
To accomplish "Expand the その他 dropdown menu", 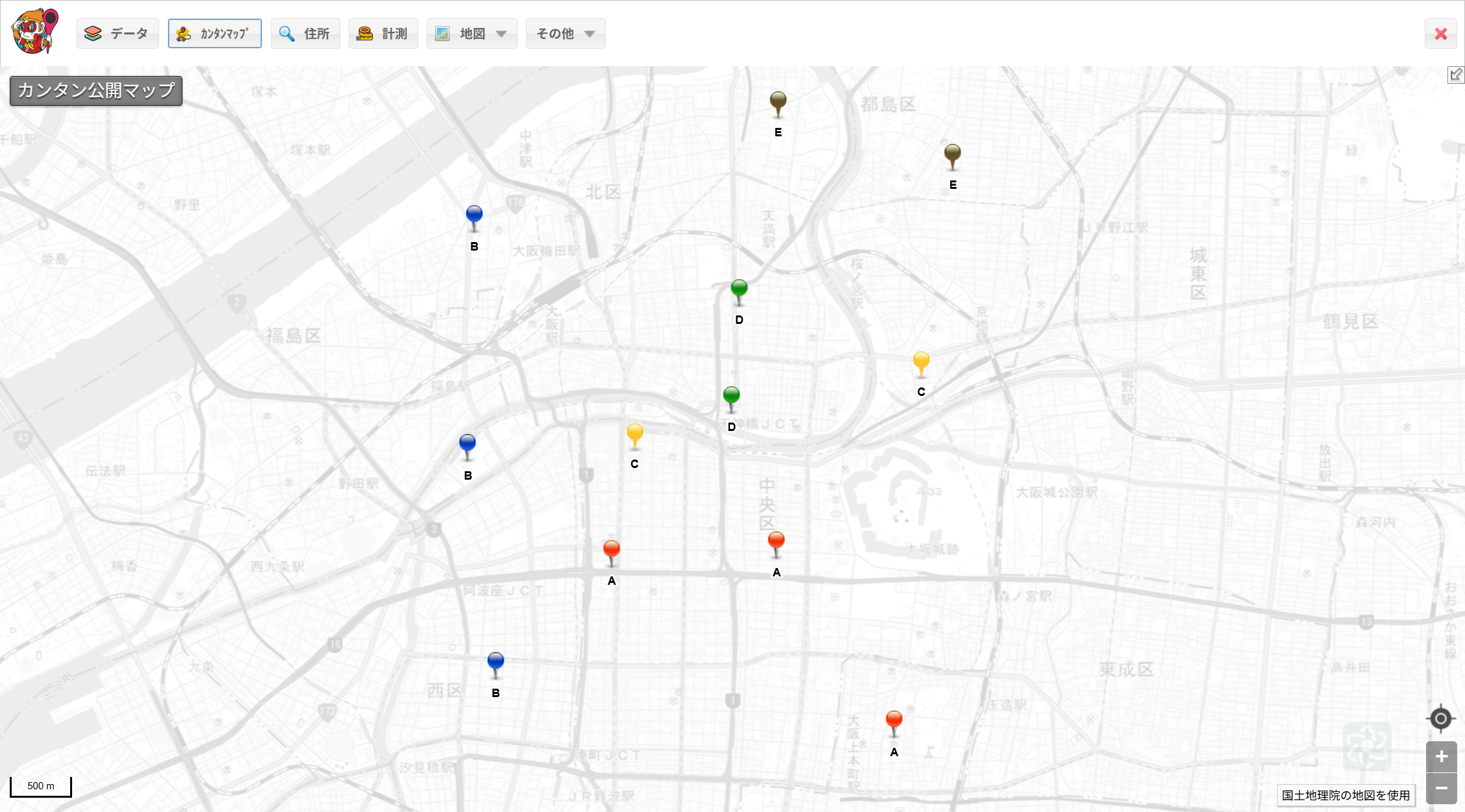I will click(565, 34).
